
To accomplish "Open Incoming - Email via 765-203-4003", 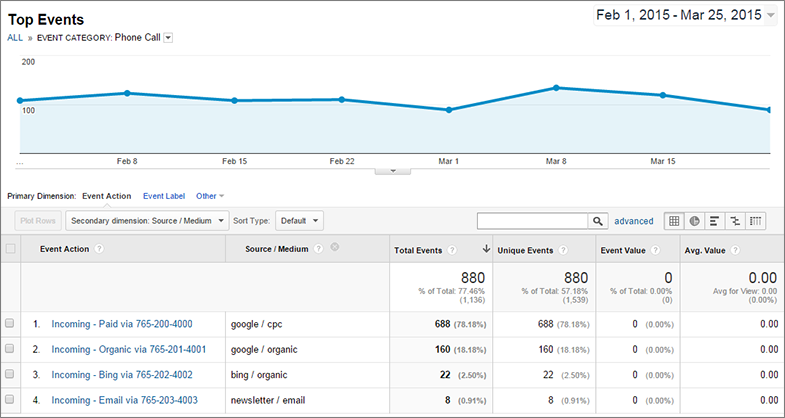I will pyautogui.click(x=124, y=400).
